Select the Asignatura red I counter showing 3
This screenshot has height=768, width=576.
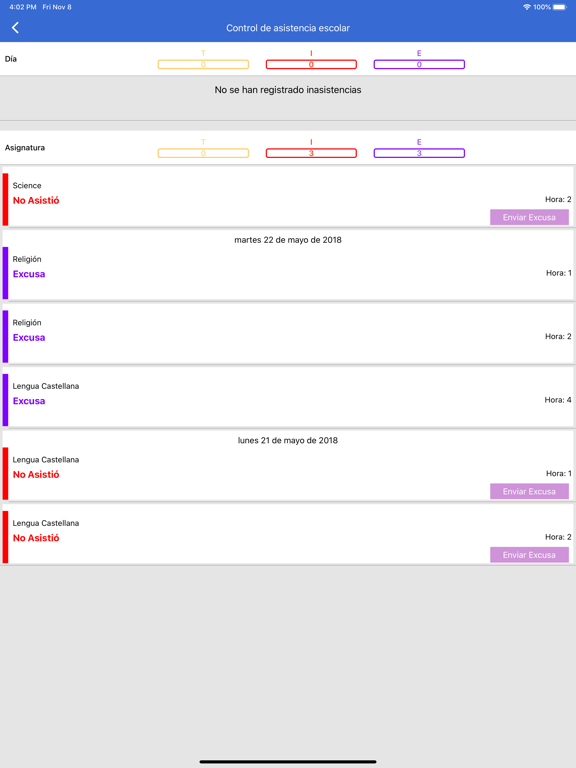pos(311,153)
